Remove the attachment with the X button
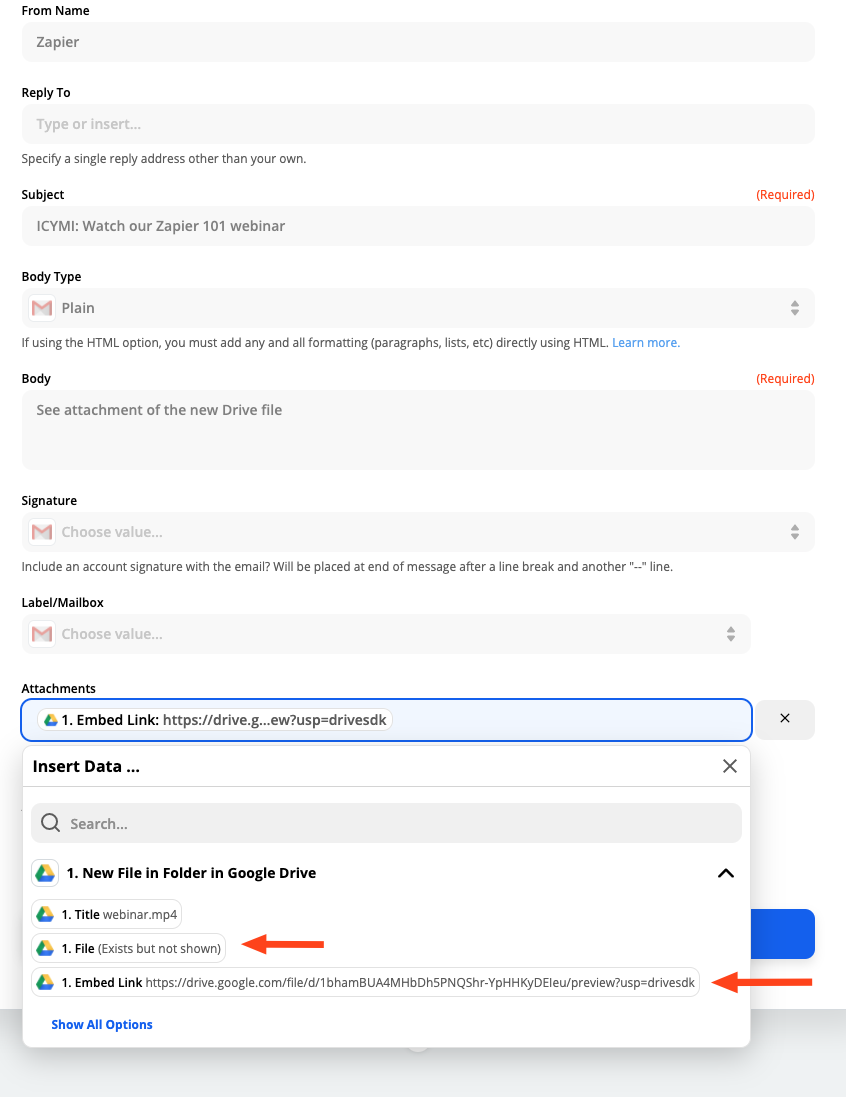 [x=785, y=719]
